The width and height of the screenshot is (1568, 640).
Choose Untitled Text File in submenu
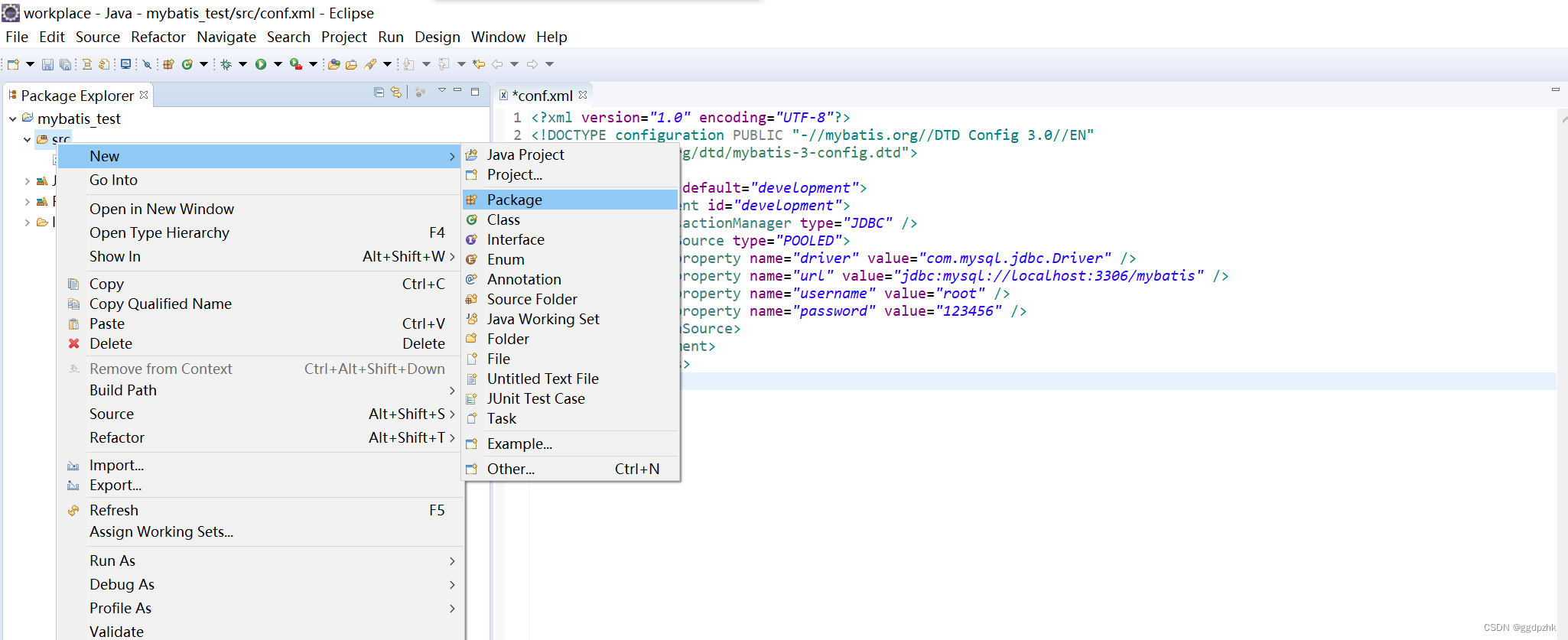(571, 378)
